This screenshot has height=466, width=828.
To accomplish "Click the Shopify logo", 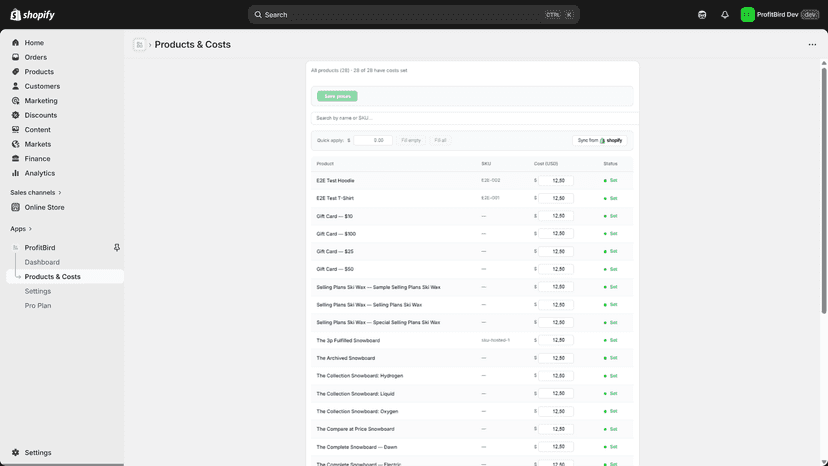I will (32, 15).
